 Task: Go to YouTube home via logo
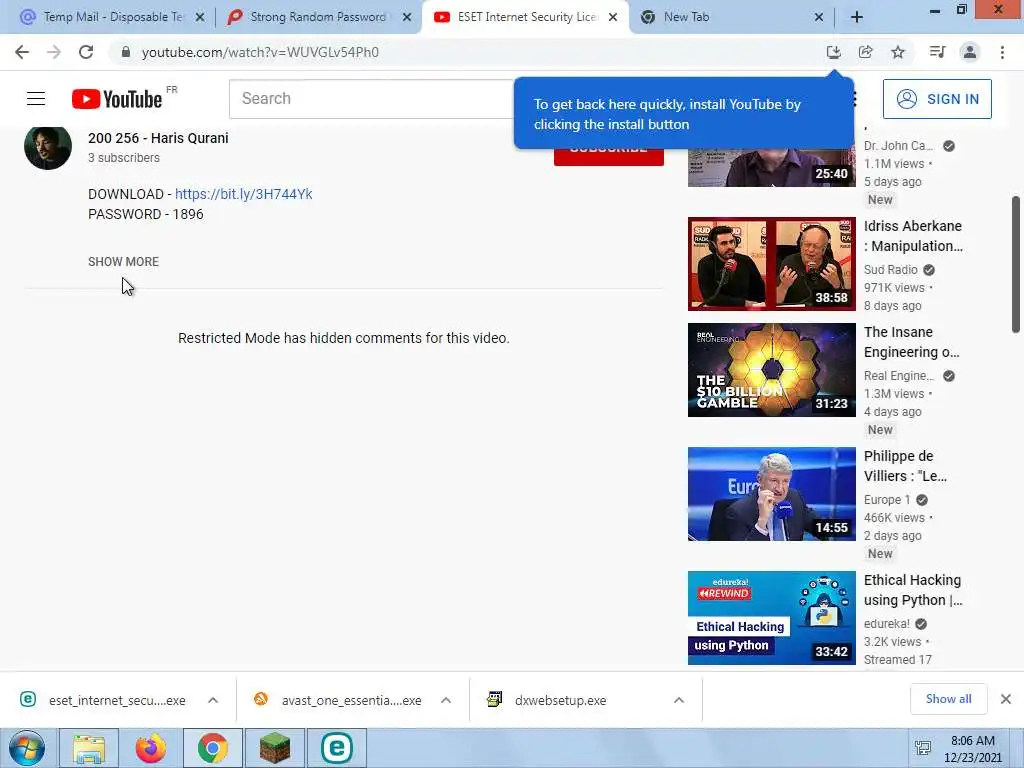(117, 99)
